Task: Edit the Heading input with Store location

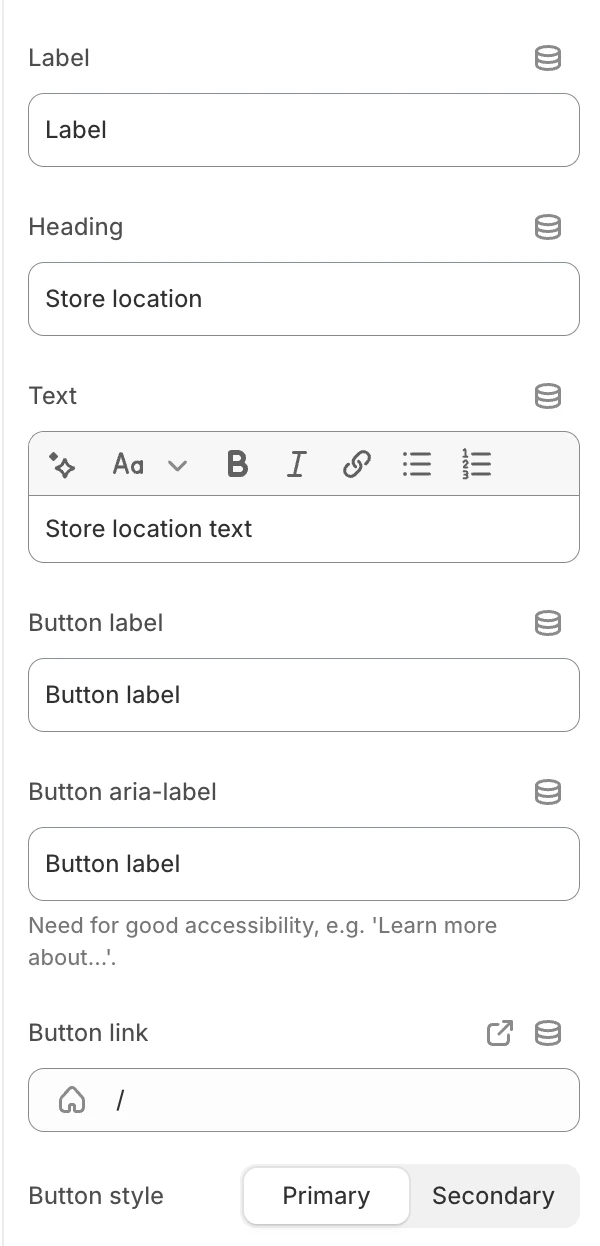Action: pos(304,299)
